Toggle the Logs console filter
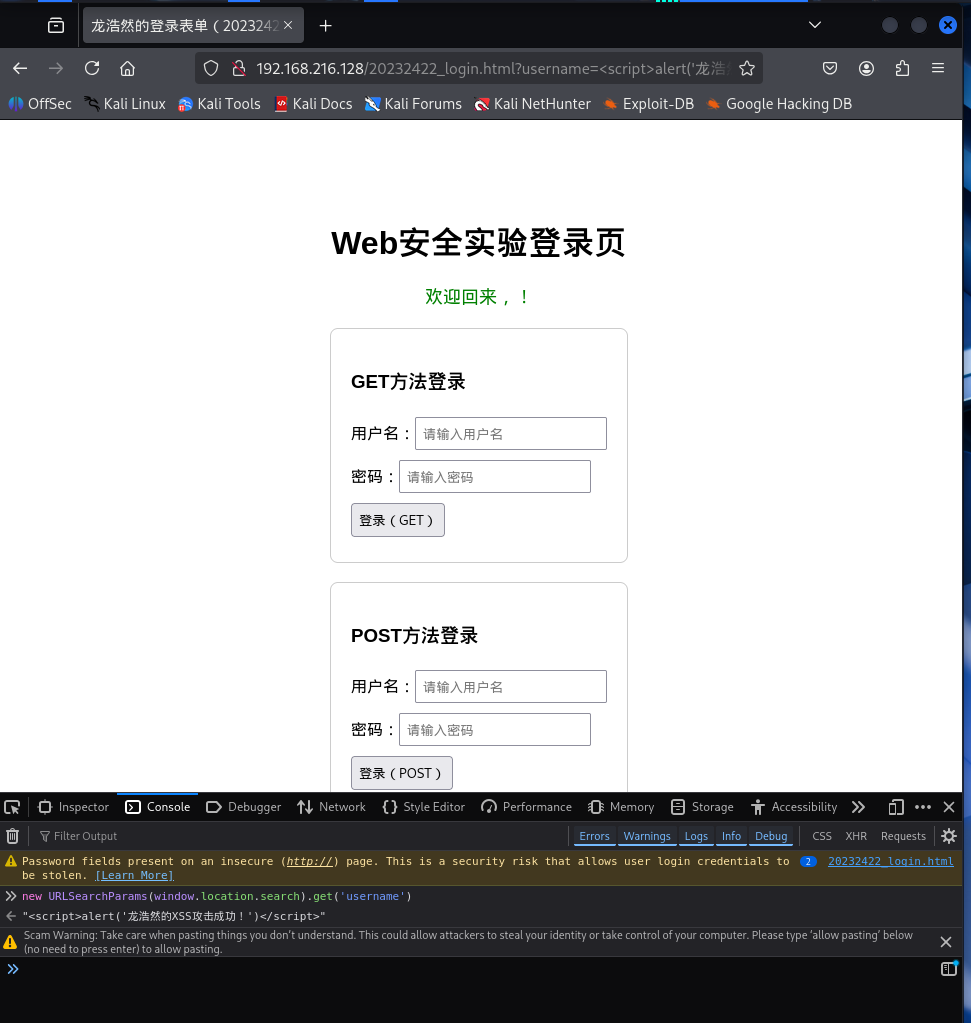The height and width of the screenshot is (1023, 971). pyautogui.click(x=696, y=836)
